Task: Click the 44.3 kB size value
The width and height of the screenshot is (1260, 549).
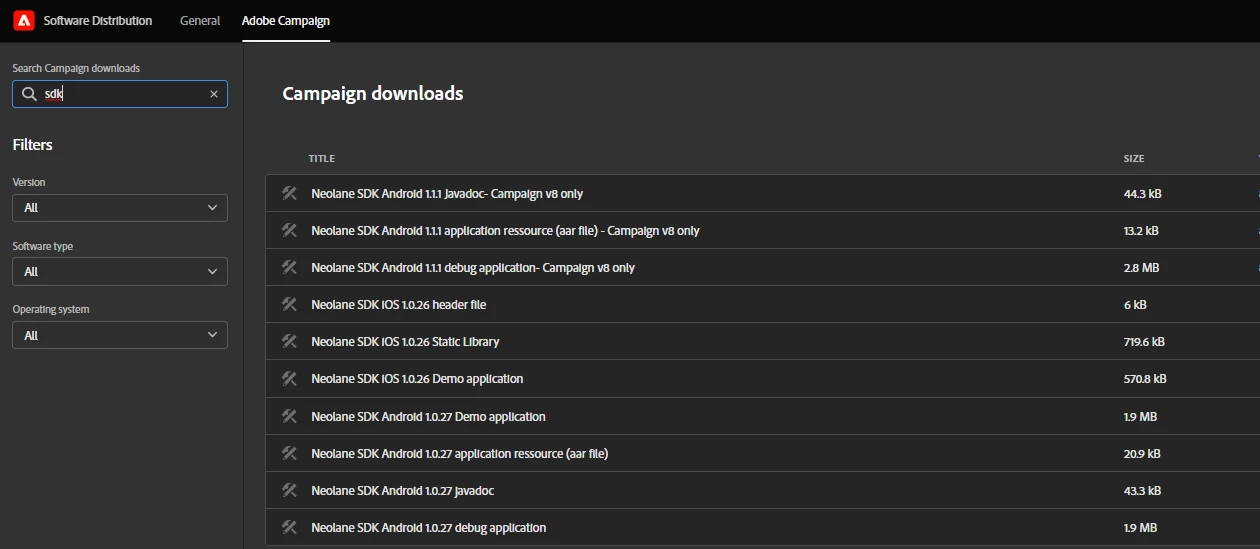Action: pos(1143,193)
